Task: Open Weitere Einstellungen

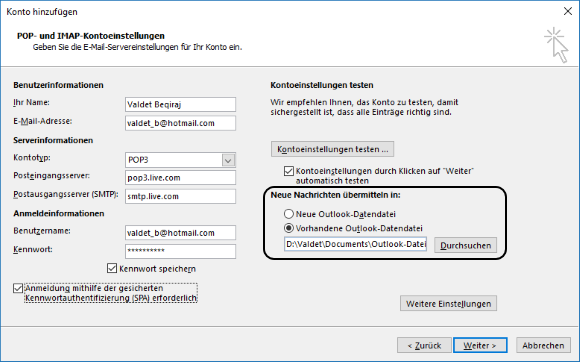Action: [x=448, y=304]
